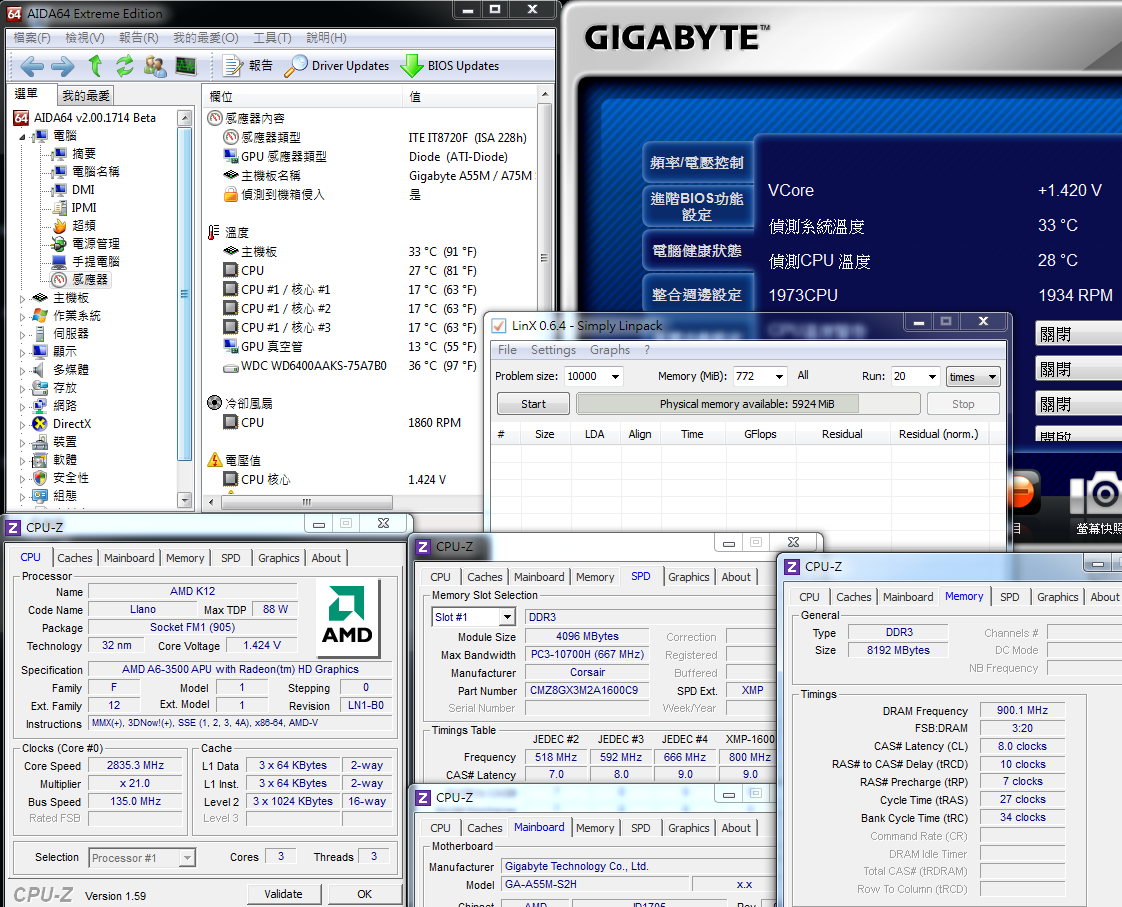Click the GFlops column header in LinX
Screen dimensions: 1122x907
760,434
